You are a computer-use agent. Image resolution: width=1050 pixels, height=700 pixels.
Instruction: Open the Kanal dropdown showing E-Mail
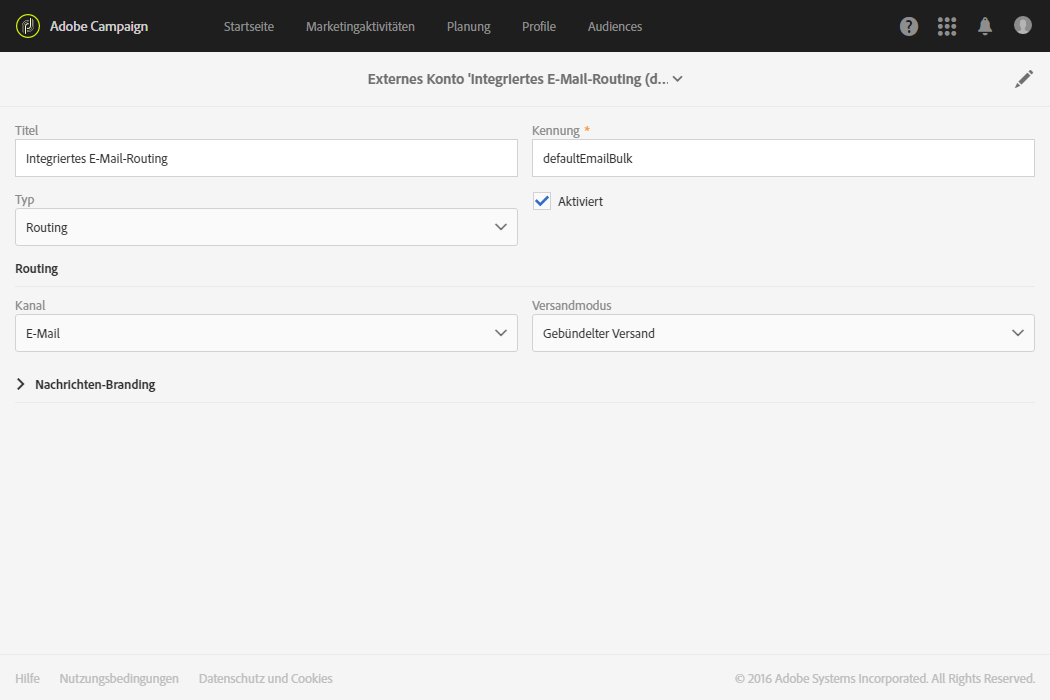266,333
